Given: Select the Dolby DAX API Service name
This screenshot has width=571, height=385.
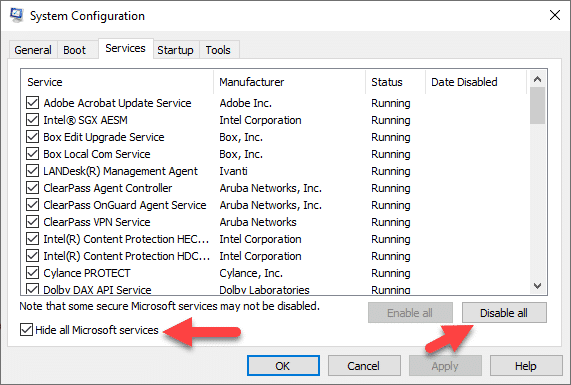Looking at the screenshot, I should click(x=97, y=290).
